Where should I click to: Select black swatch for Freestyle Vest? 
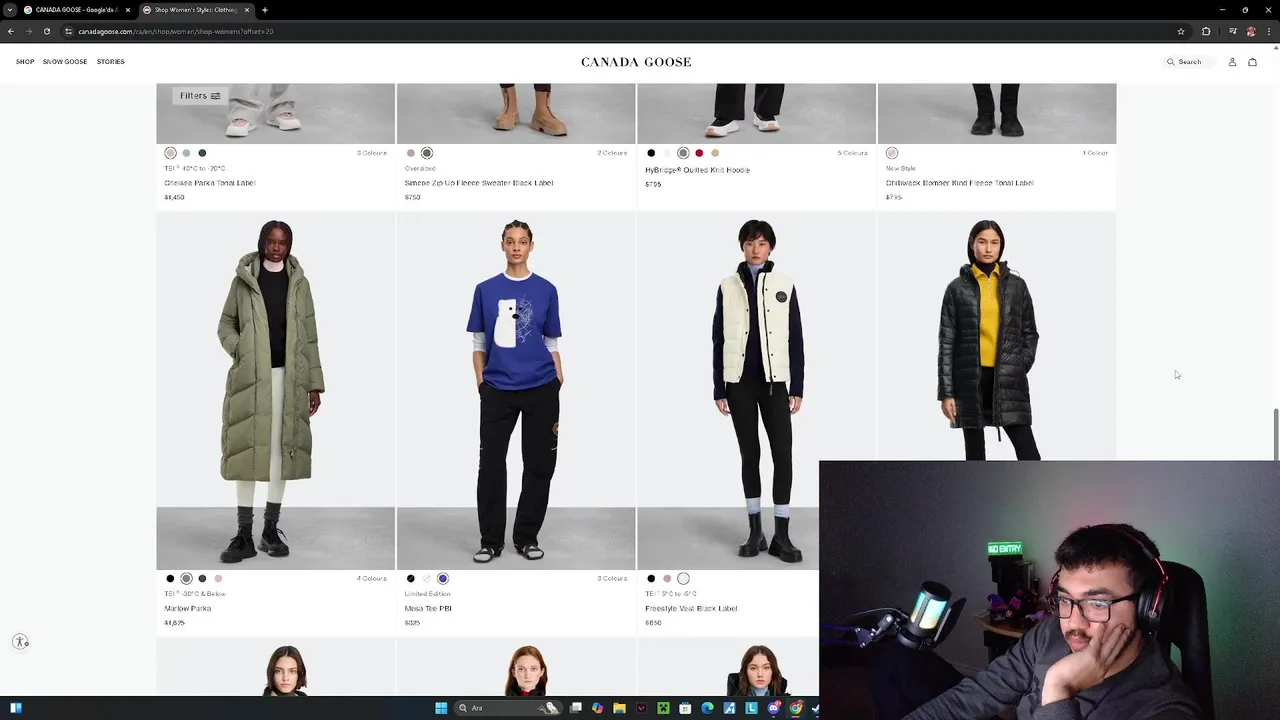pyautogui.click(x=651, y=578)
